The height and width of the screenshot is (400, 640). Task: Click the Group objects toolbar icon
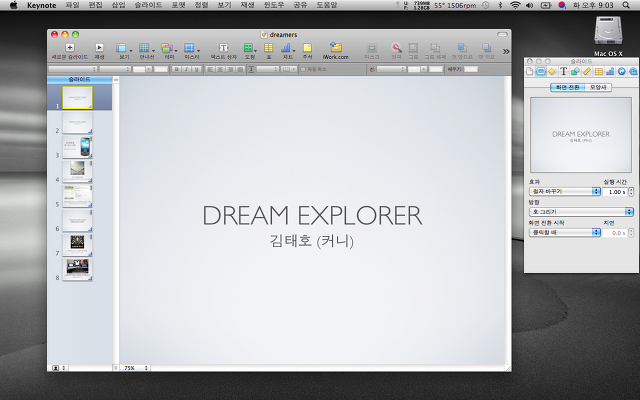413,48
